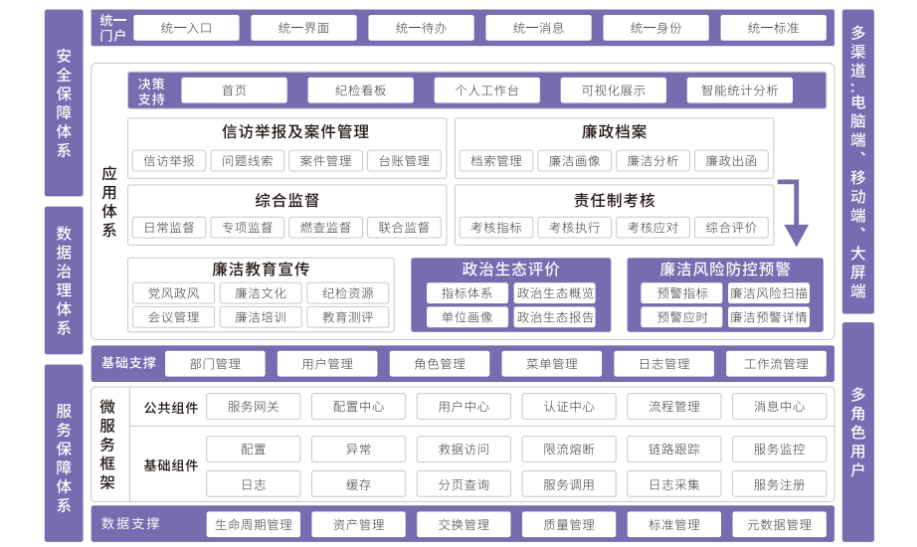Open the 档案管理 item
The height and width of the screenshot is (547, 917).
click(496, 161)
